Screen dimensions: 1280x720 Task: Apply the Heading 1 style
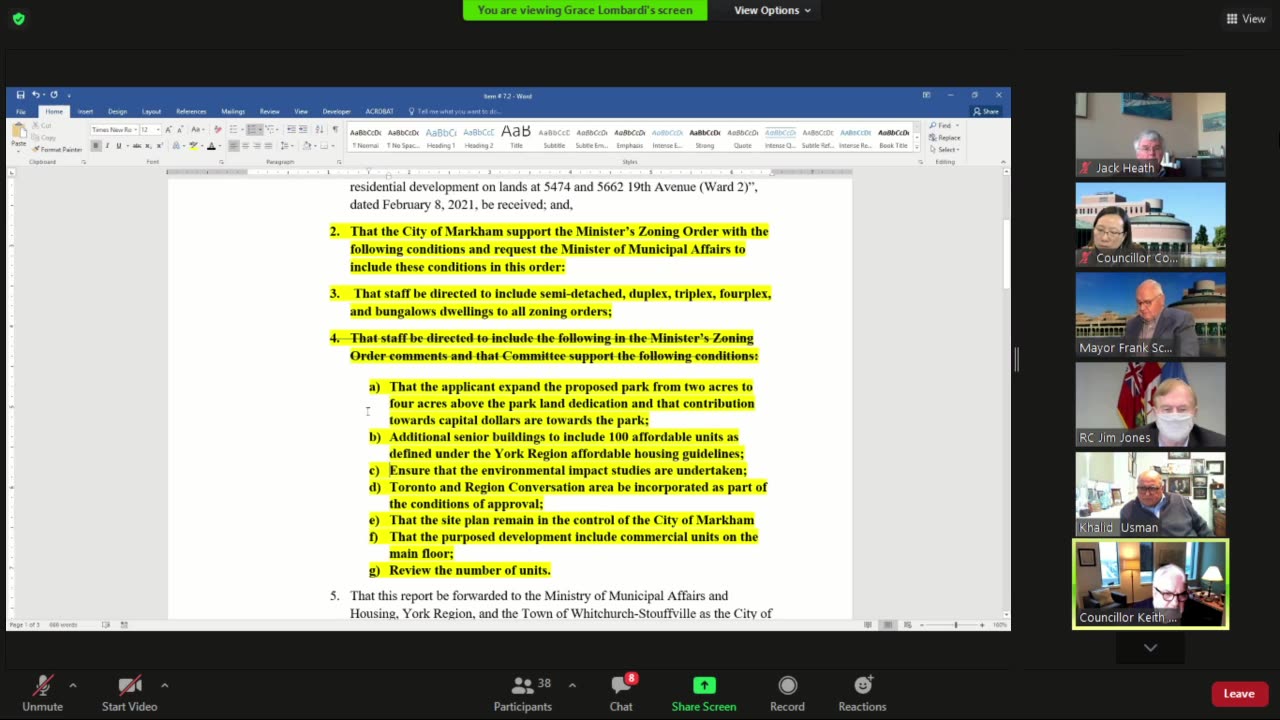[x=441, y=137]
